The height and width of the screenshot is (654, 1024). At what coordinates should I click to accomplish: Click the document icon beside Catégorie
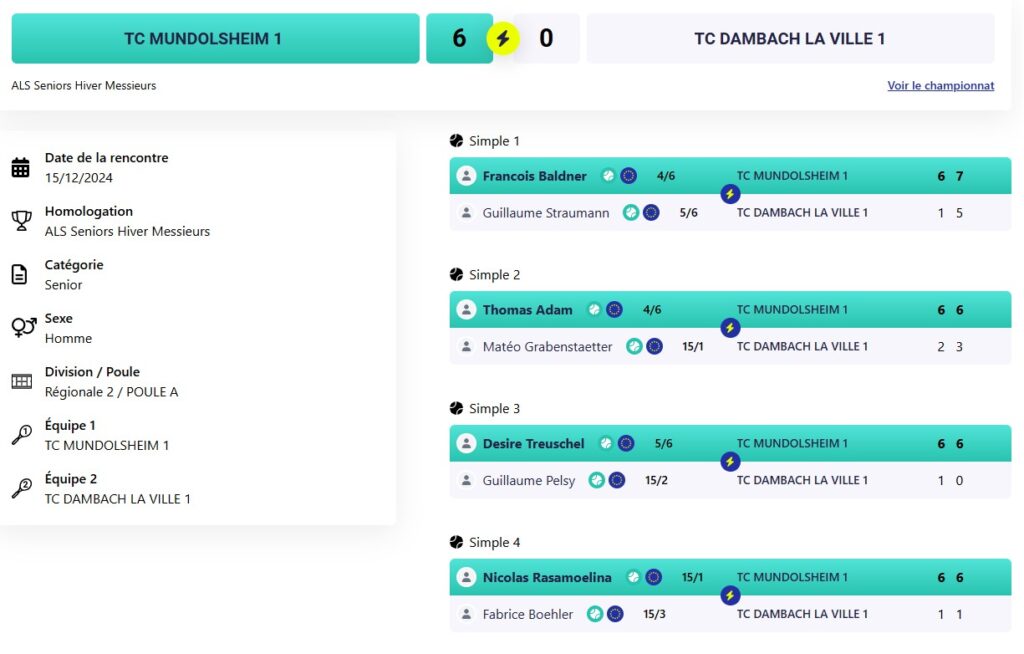point(20,274)
